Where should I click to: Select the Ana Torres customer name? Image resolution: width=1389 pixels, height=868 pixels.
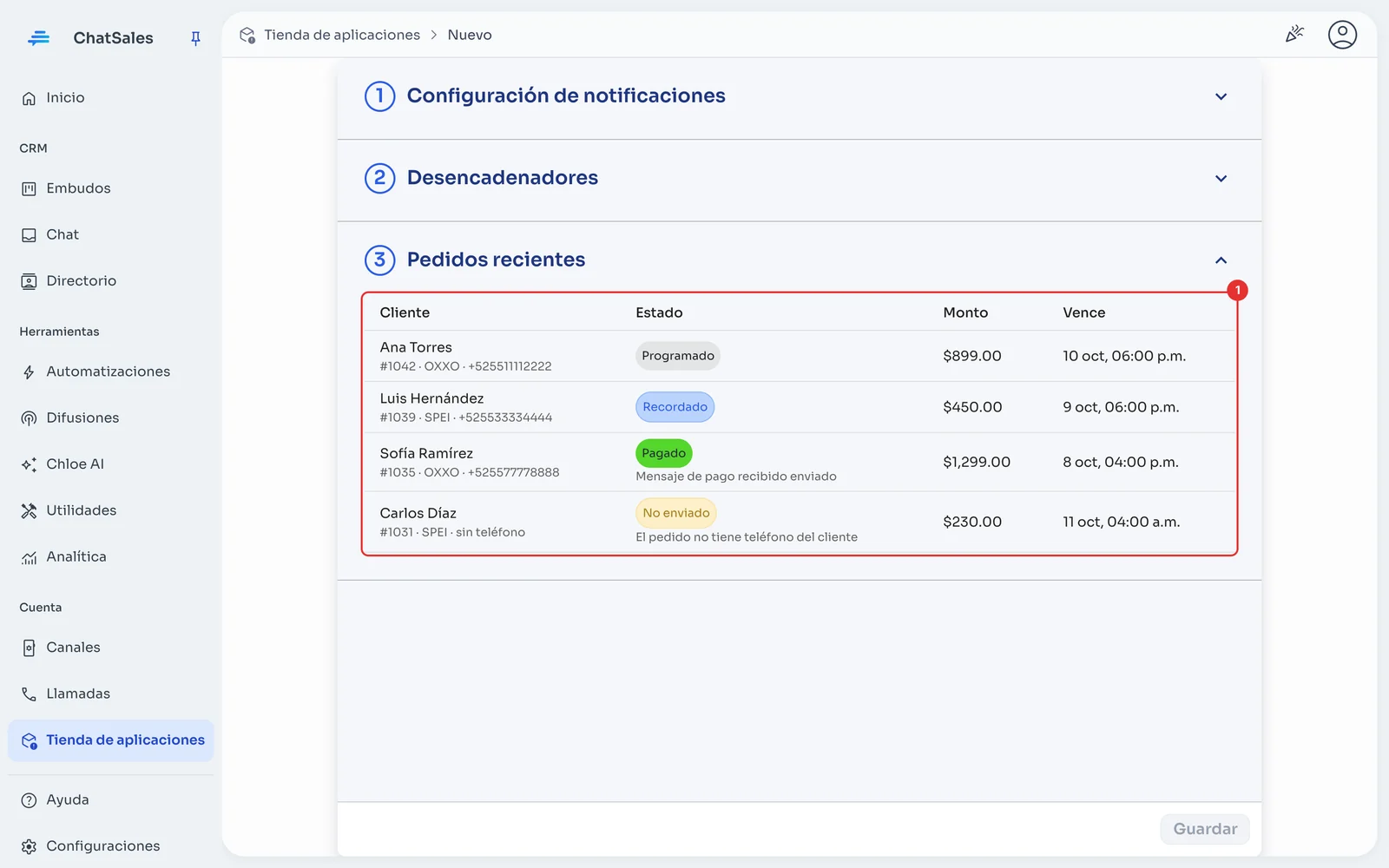416,347
